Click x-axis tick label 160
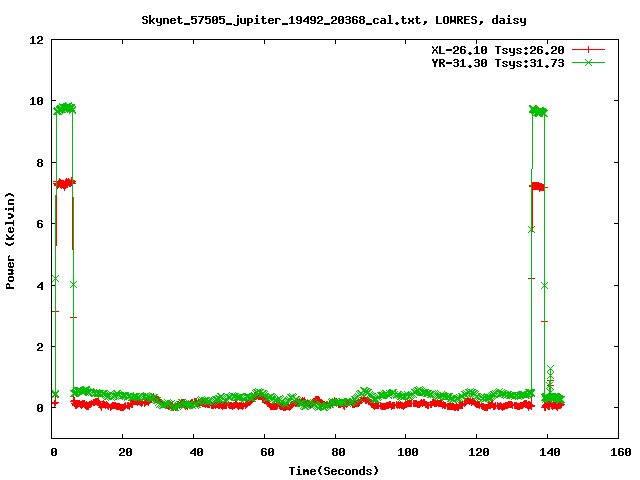Image resolution: width=640 pixels, height=480 pixels. pos(621,452)
